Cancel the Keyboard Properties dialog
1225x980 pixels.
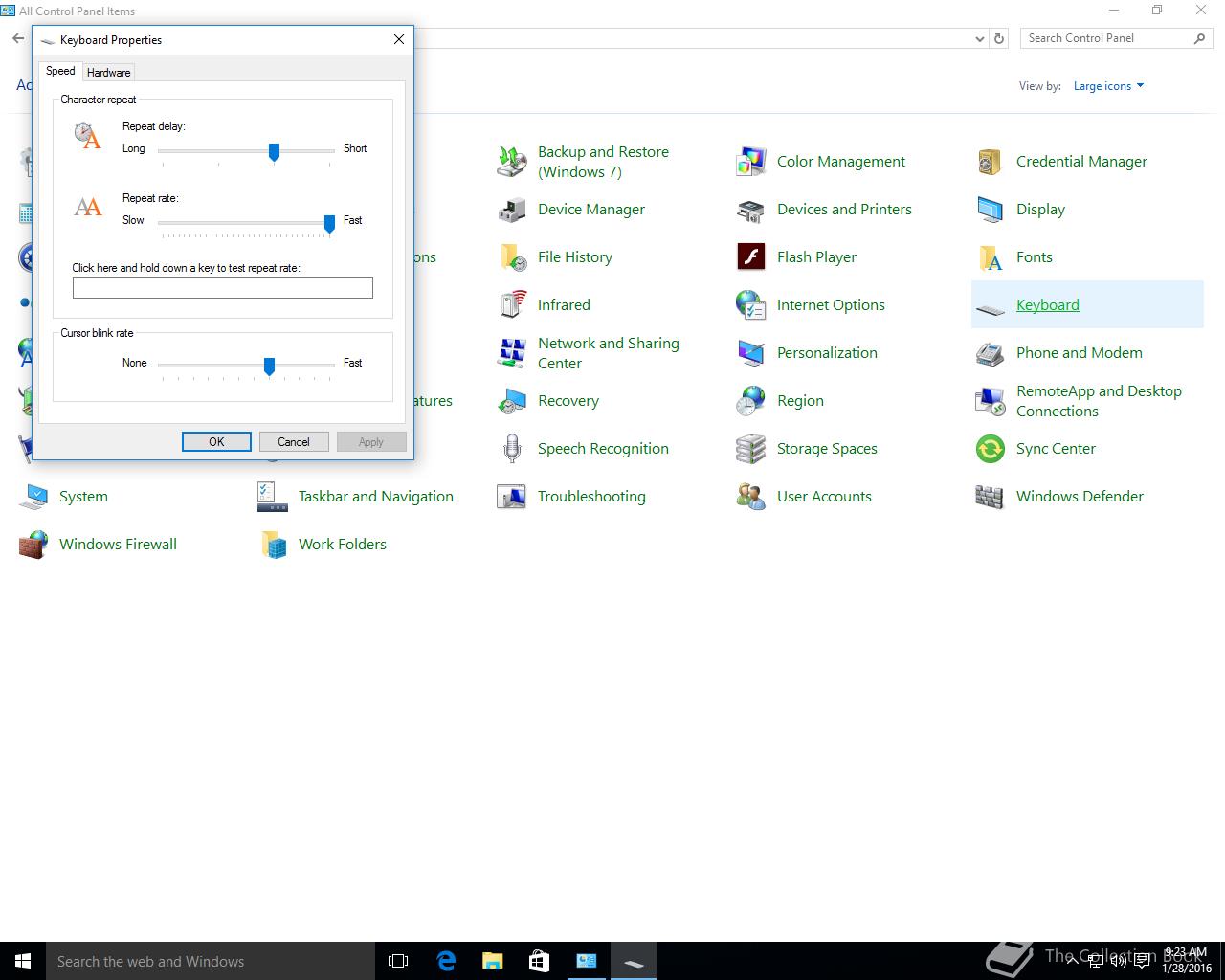(294, 441)
